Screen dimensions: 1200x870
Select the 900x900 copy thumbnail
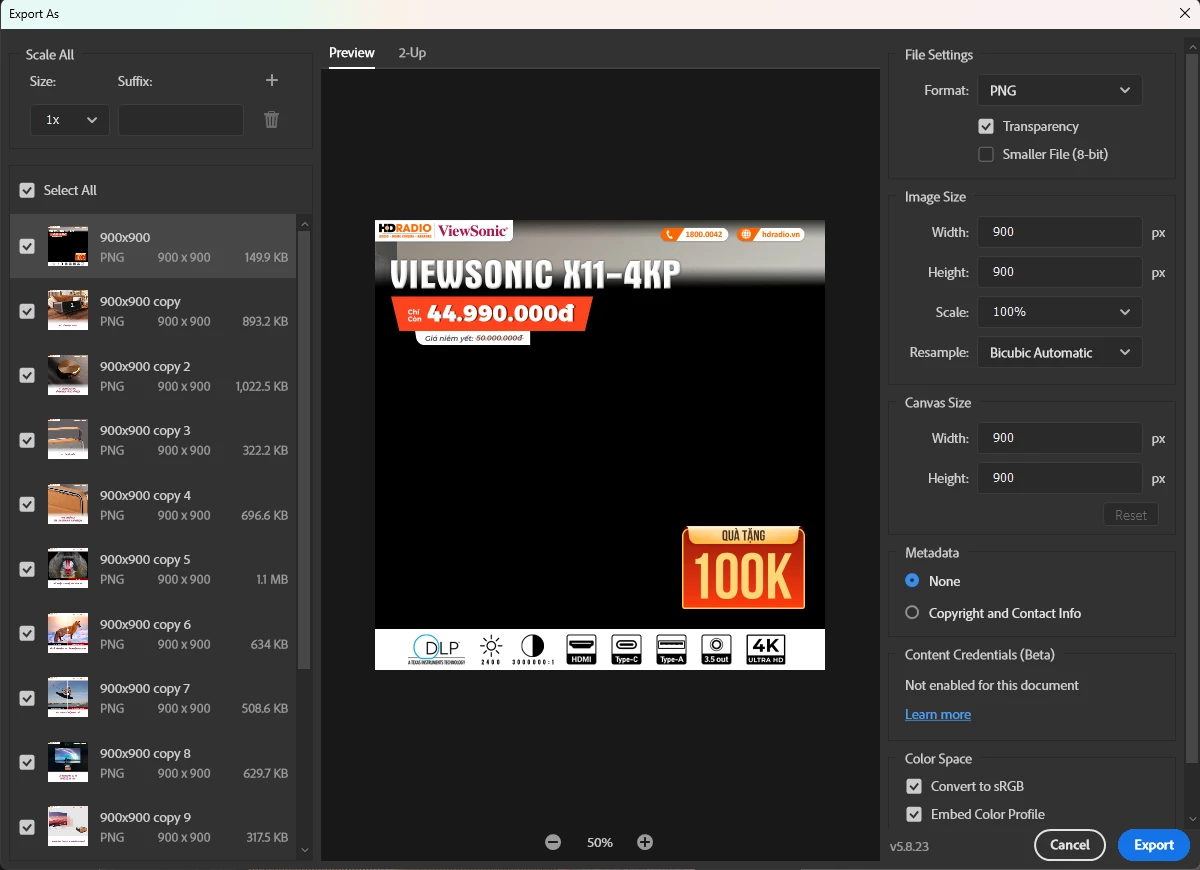(68, 311)
